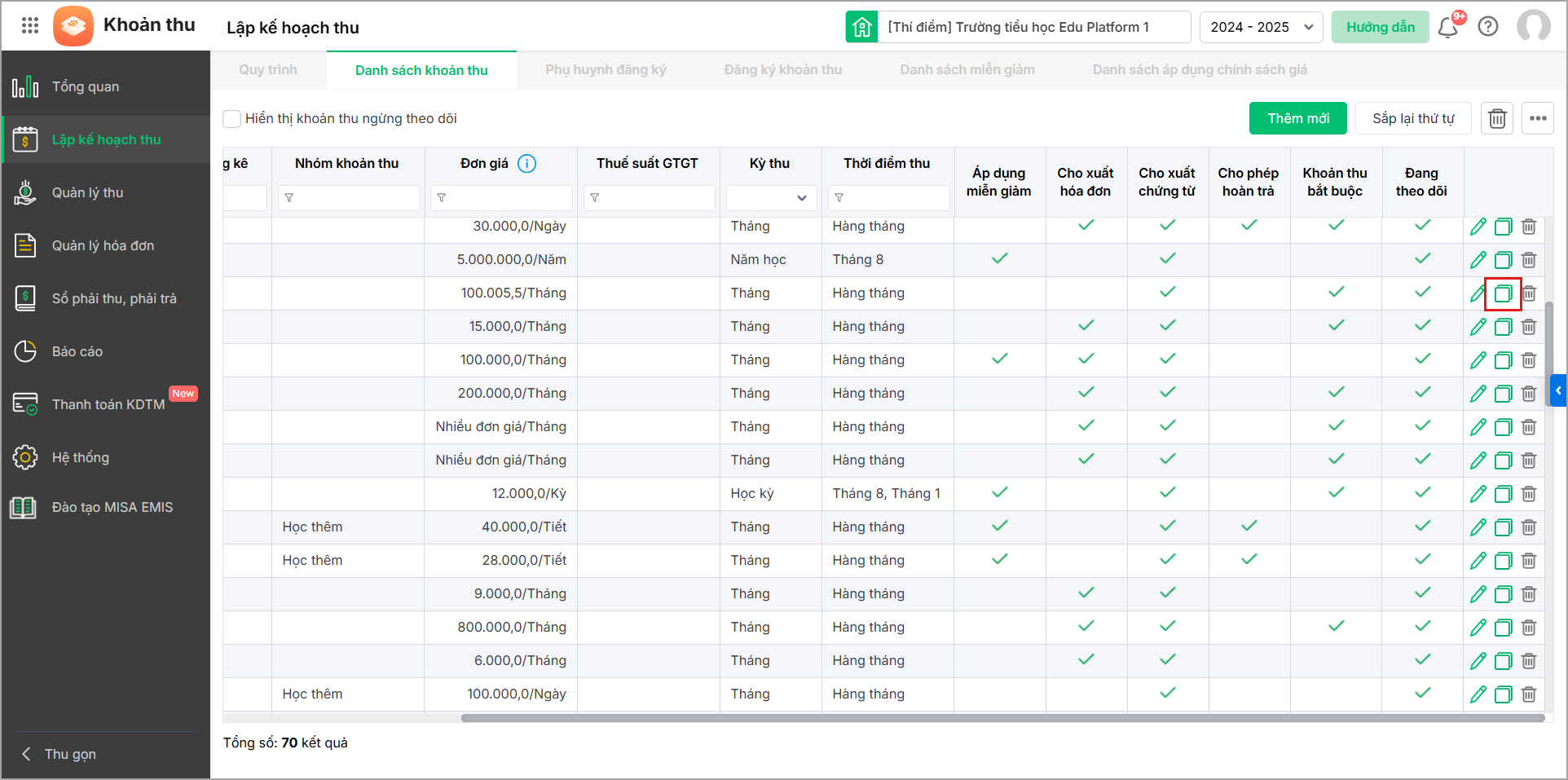Click the horizontal scrollbar under the table
The width and height of the screenshot is (1568, 780).
[x=1002, y=718]
